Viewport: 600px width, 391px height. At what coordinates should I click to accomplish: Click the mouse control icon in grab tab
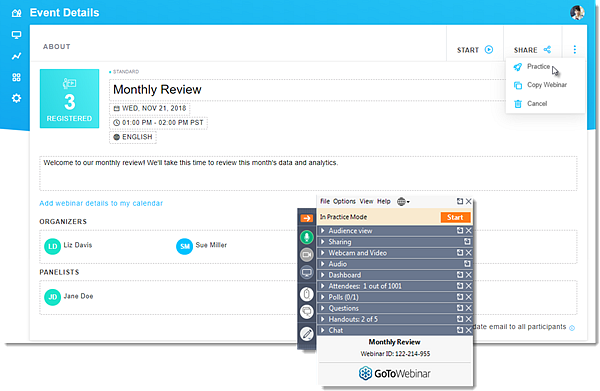click(x=307, y=294)
